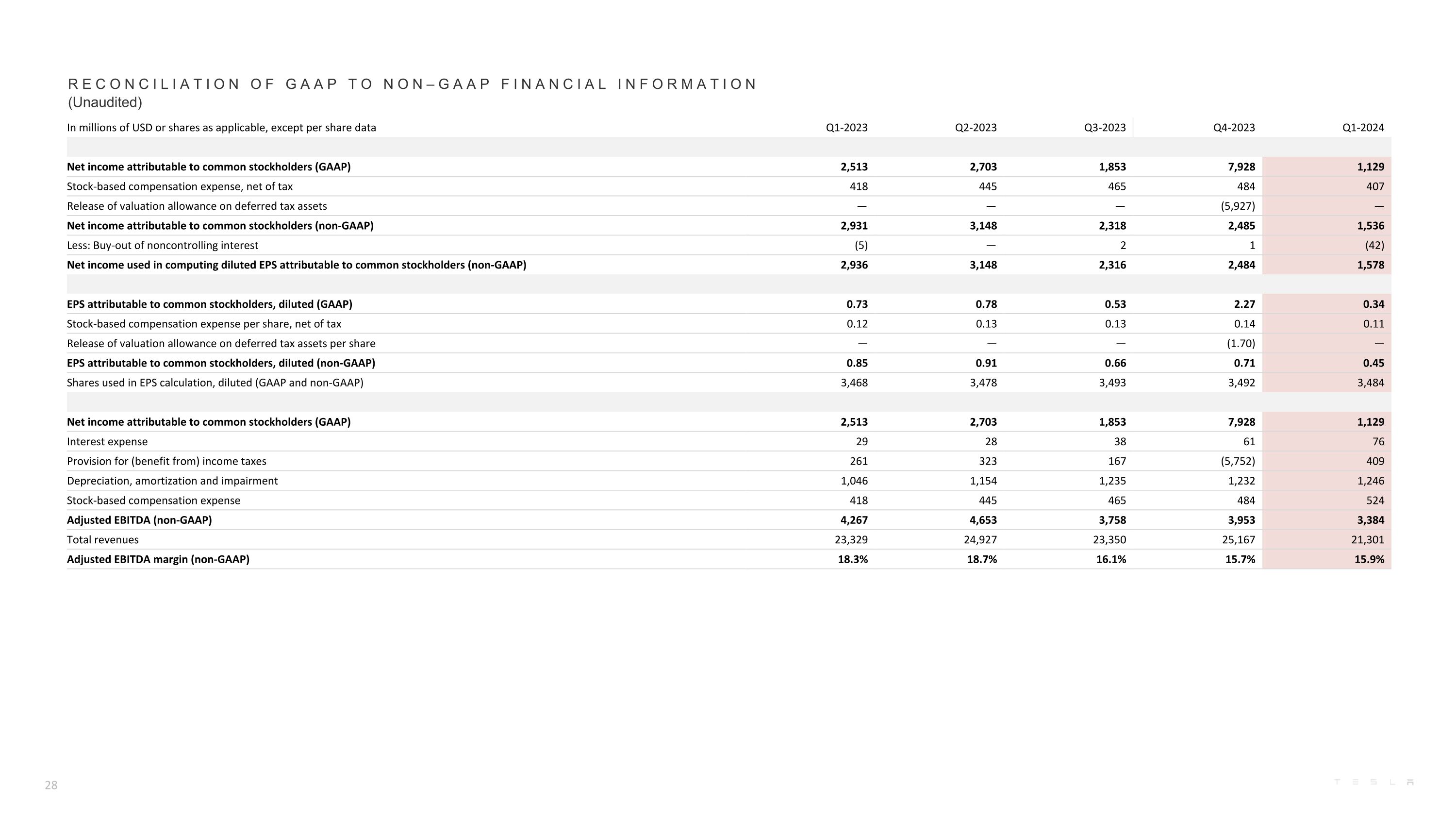Image resolution: width=1456 pixels, height=819 pixels.
Task: Click the Tesla logo in the bottom corner
Action: tap(1373, 782)
